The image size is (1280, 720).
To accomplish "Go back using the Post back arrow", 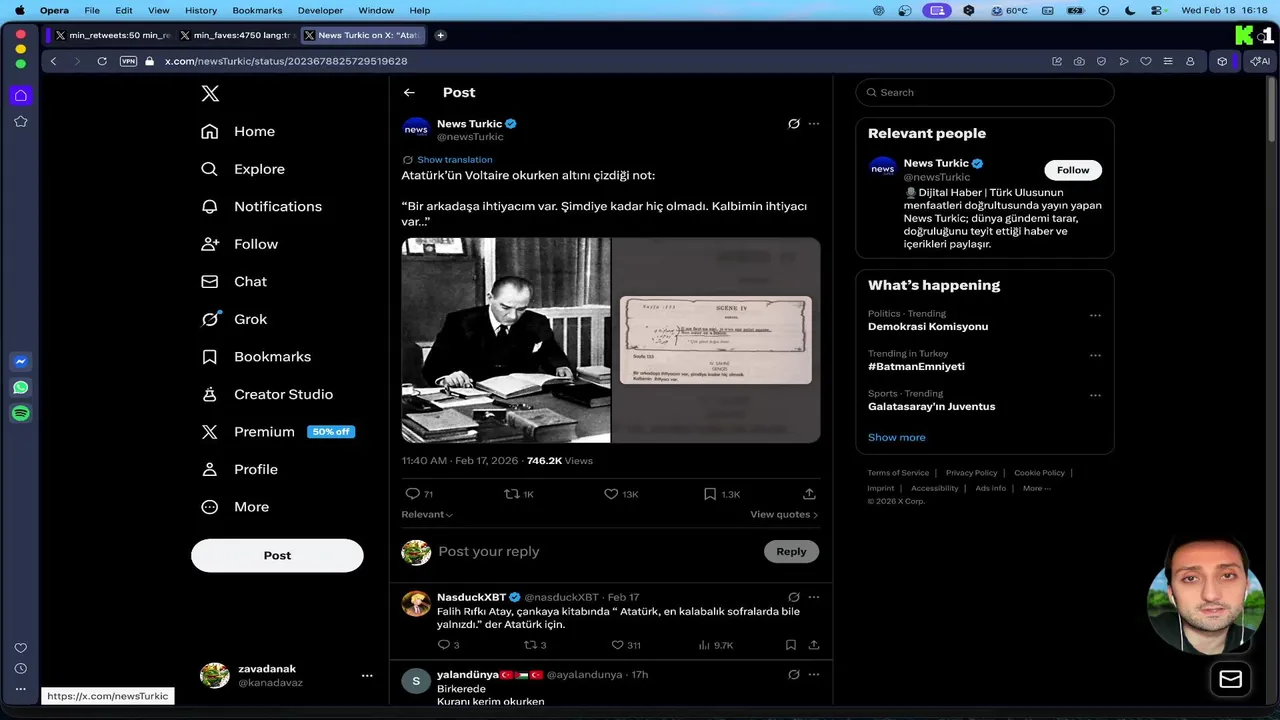I will (x=409, y=92).
